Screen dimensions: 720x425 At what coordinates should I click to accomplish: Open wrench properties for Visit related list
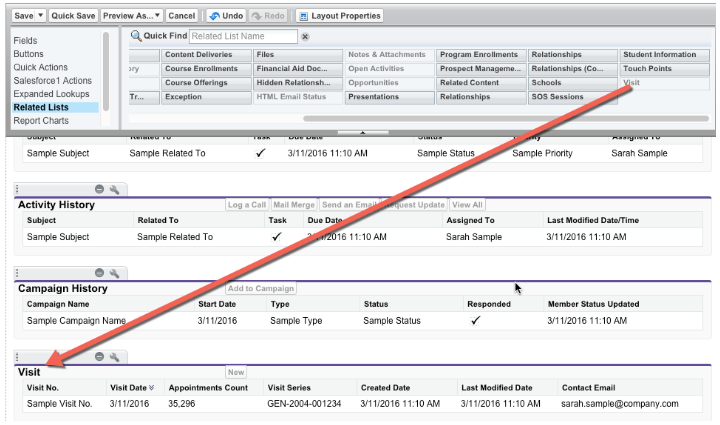(x=114, y=357)
